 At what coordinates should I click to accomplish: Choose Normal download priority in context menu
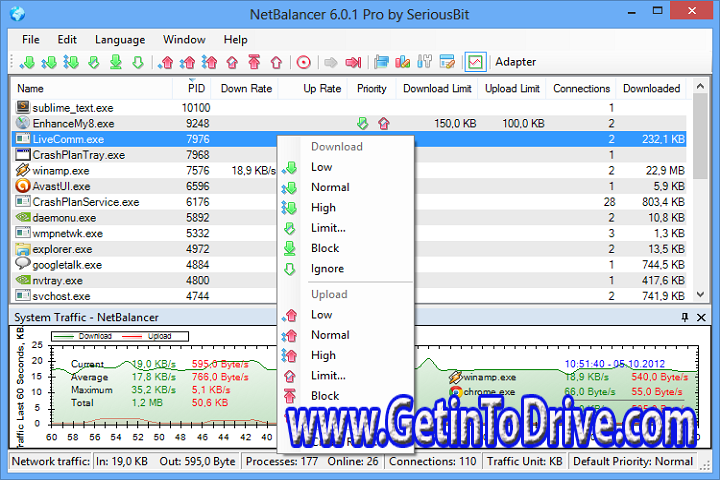tap(345, 187)
